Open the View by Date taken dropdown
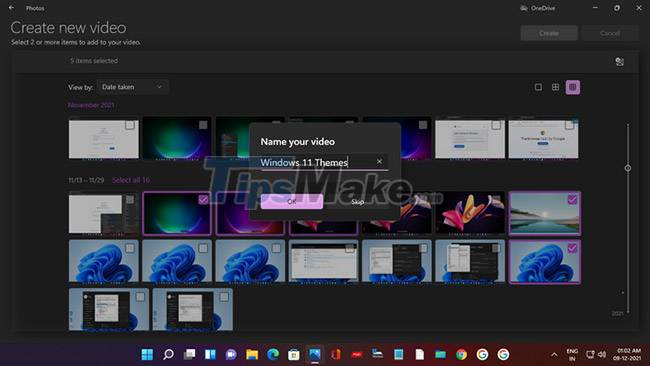Viewport: 650px width, 366px height. [133, 87]
